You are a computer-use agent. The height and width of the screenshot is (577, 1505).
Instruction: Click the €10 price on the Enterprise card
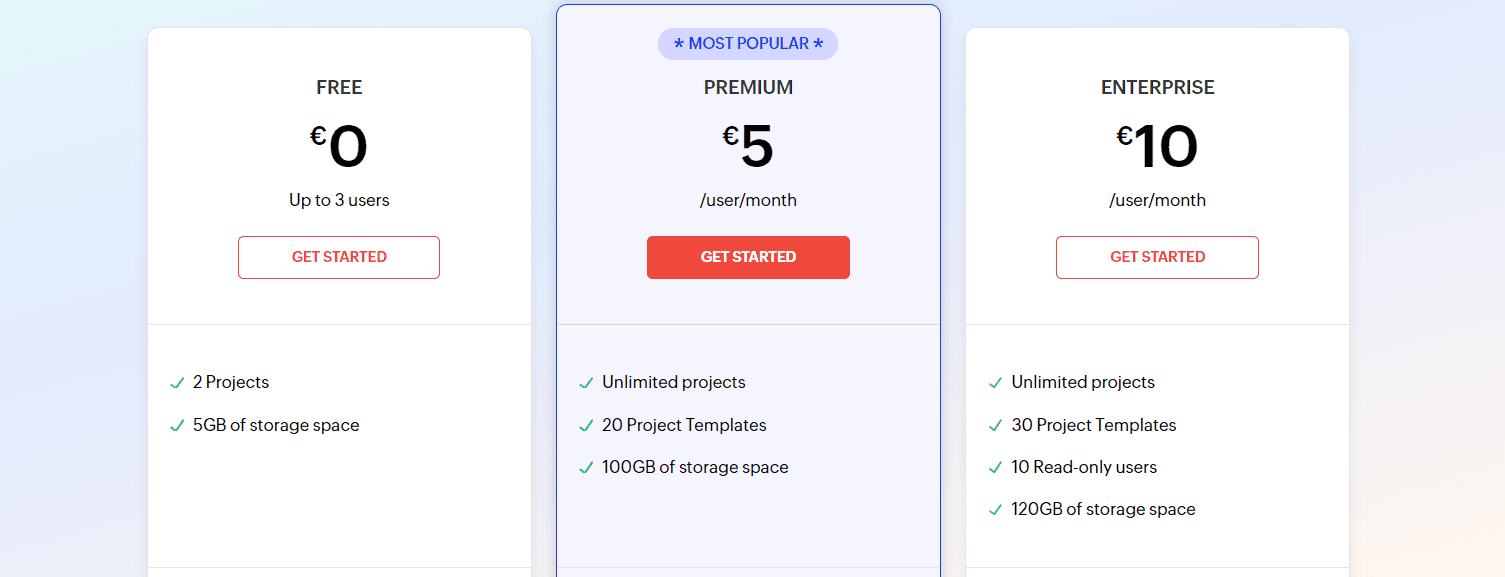[x=1157, y=145]
